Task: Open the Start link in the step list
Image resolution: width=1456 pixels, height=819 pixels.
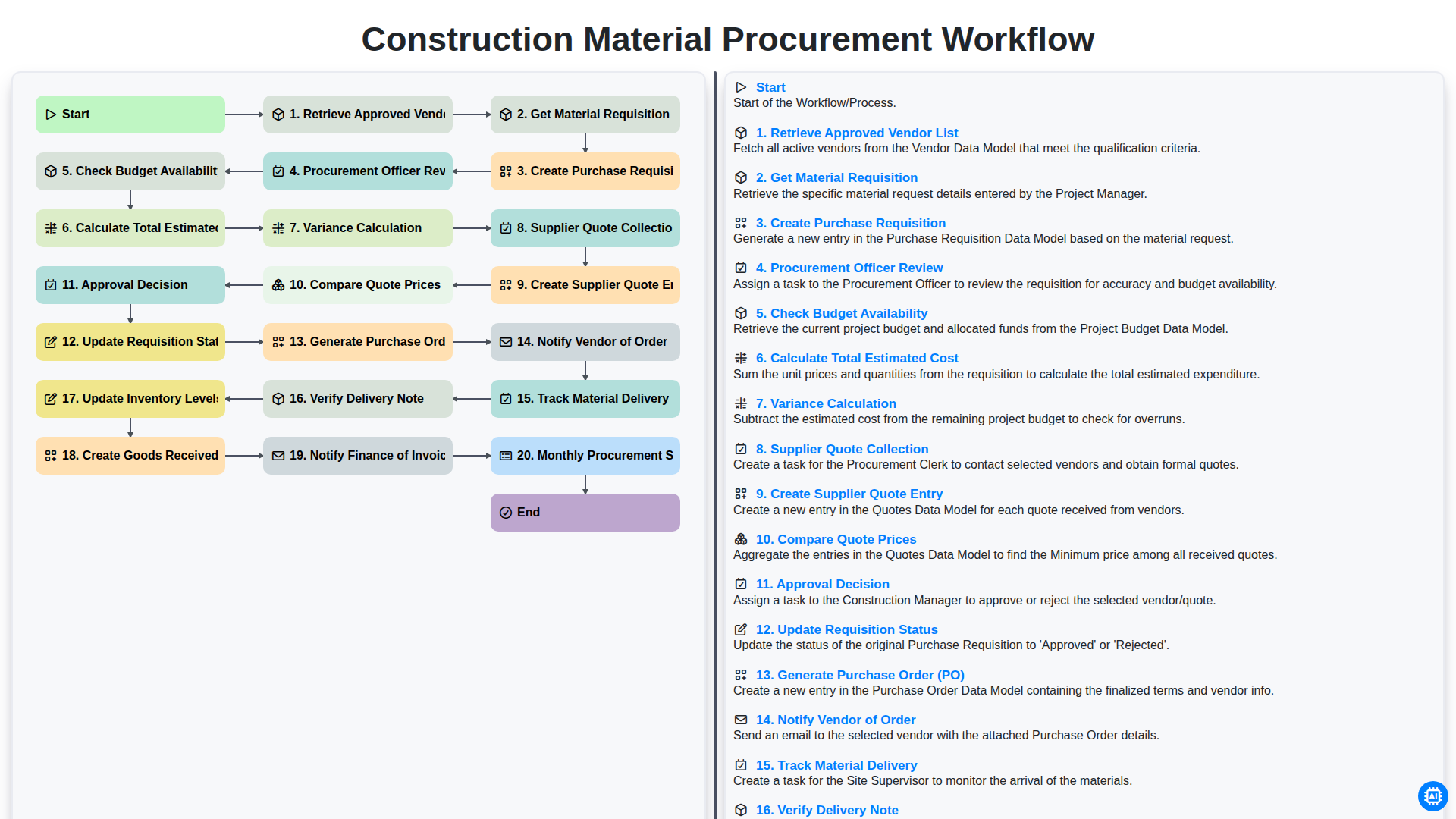Action: click(770, 87)
